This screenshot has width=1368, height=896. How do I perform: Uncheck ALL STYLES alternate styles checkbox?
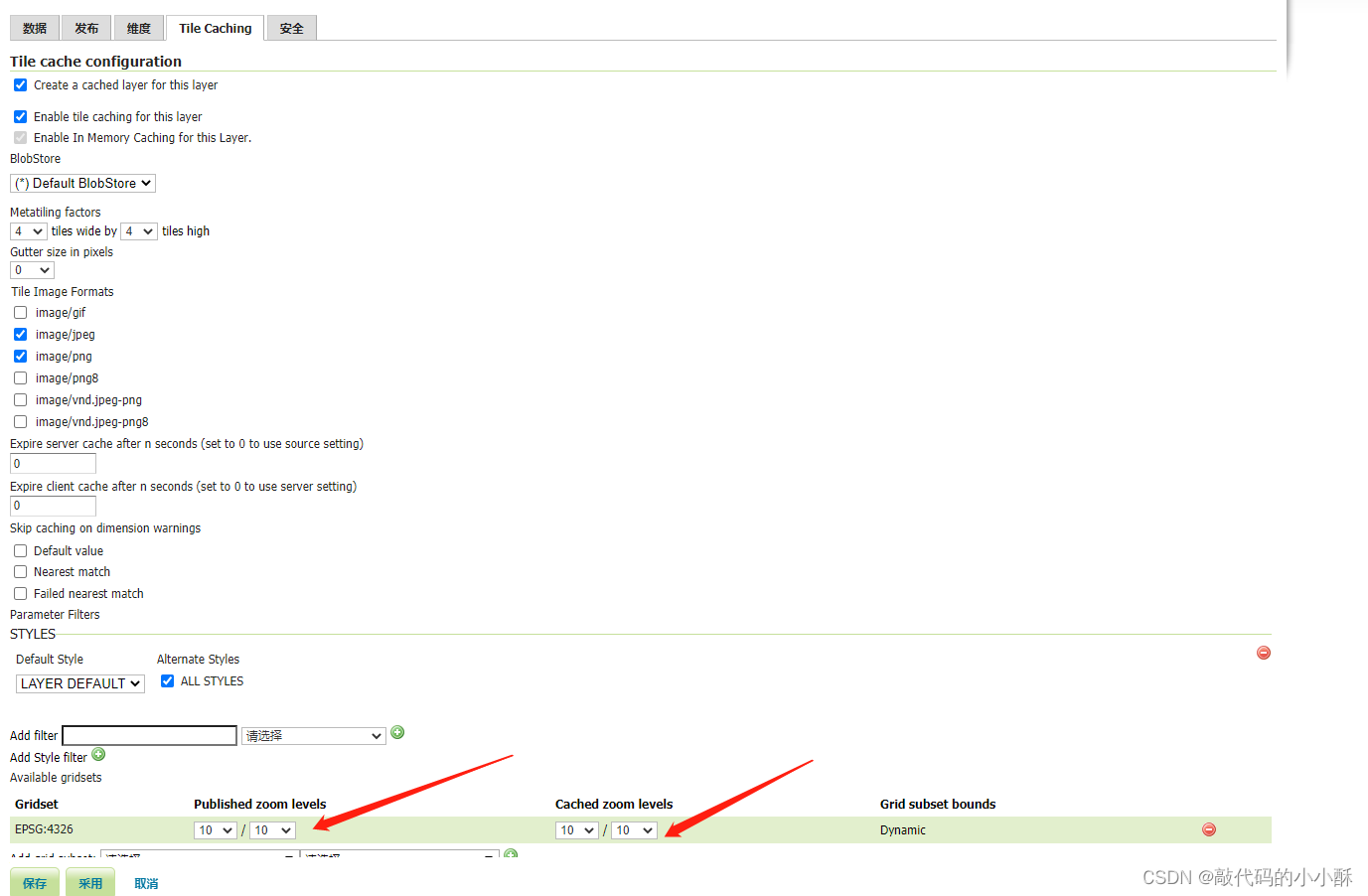(167, 681)
